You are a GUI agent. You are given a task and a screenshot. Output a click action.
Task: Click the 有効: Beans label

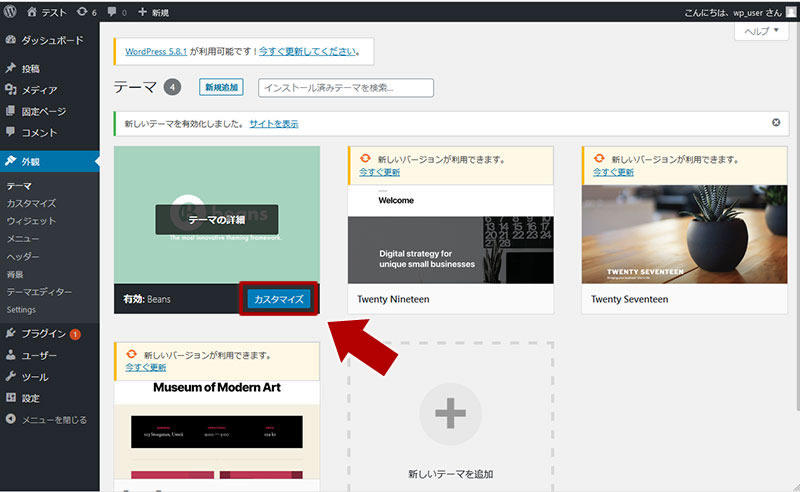(147, 300)
